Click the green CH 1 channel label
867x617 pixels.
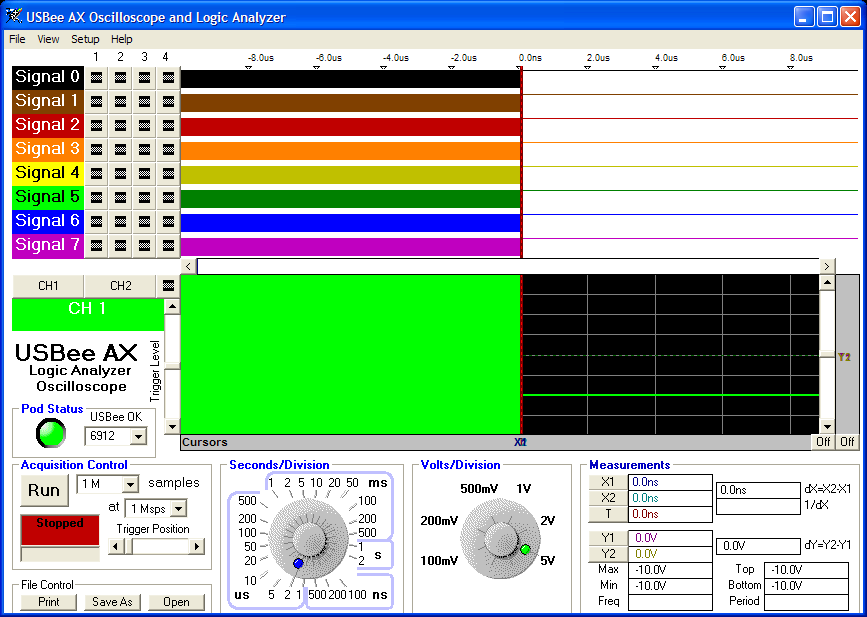(x=88, y=315)
